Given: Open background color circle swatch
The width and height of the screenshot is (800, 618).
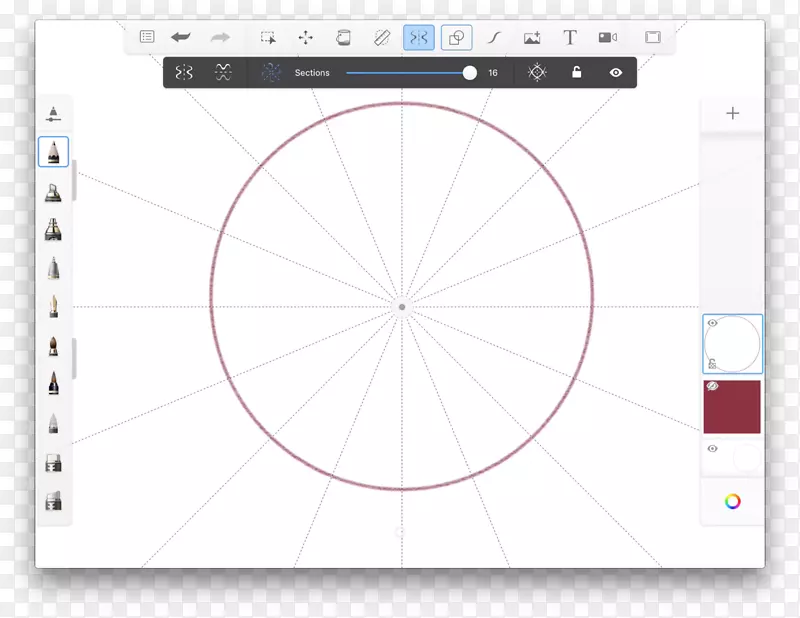Looking at the screenshot, I should point(746,458).
